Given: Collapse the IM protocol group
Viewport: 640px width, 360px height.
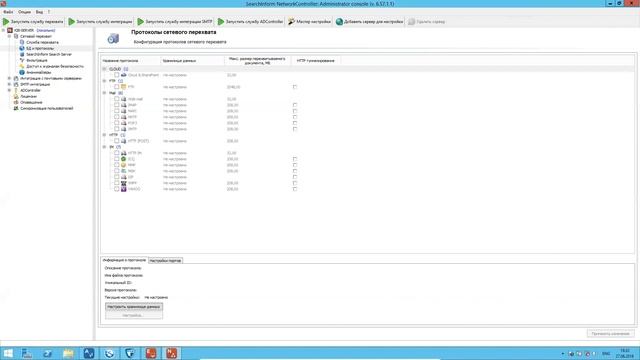Looking at the screenshot, I should (104, 147).
